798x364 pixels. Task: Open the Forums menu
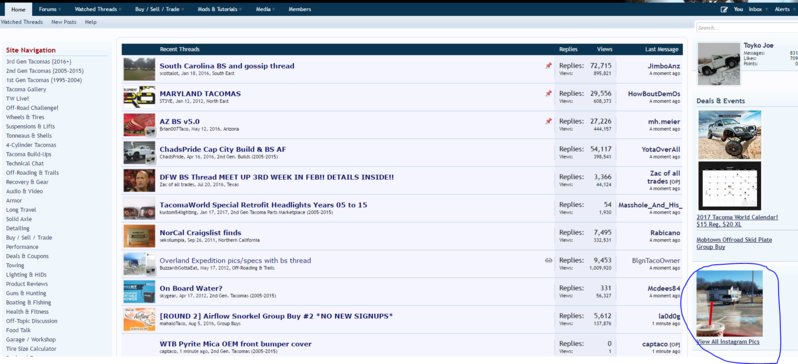[49, 9]
